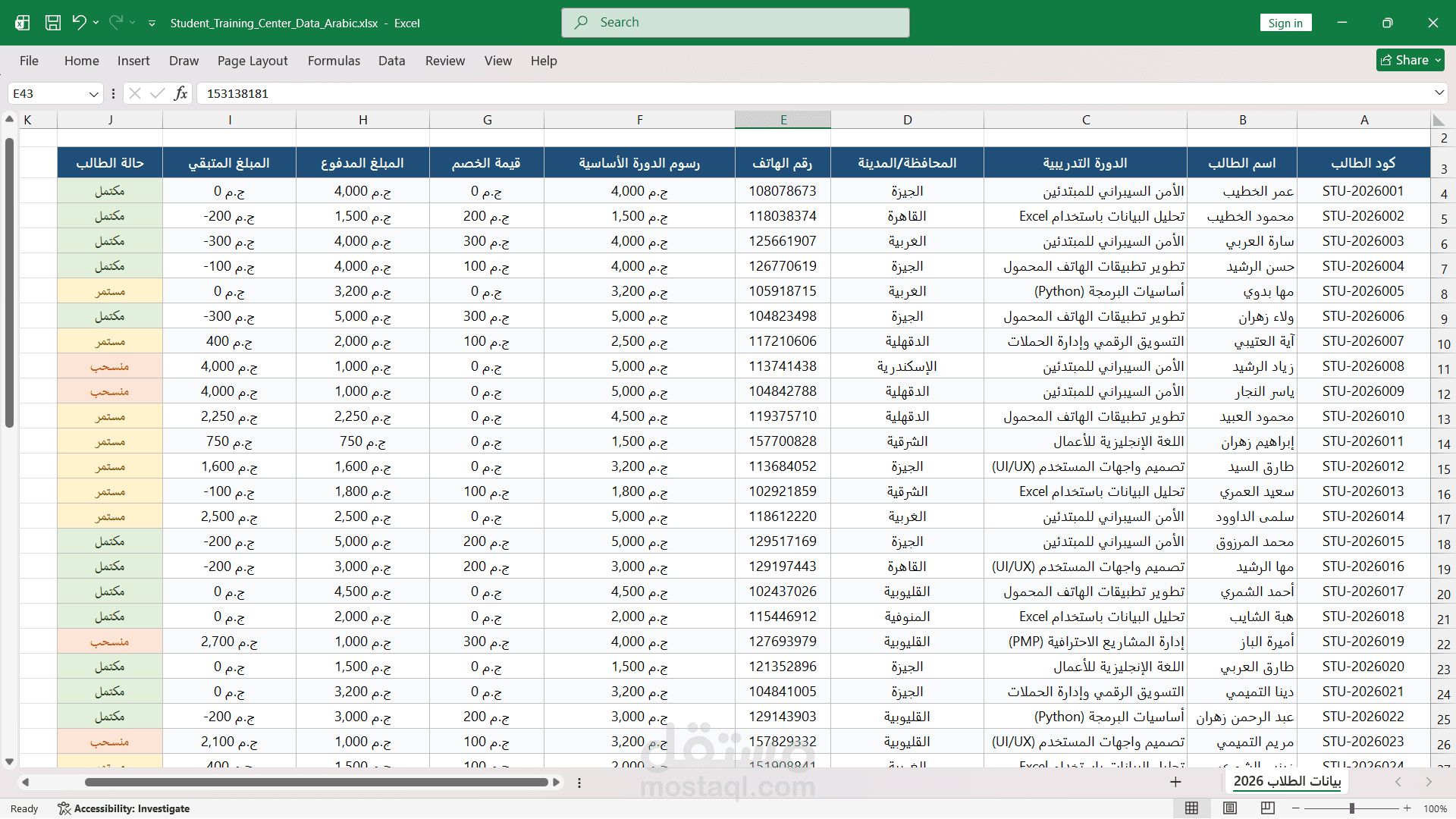
Task: Click the sheet tab bar options dots
Action: click(579, 783)
